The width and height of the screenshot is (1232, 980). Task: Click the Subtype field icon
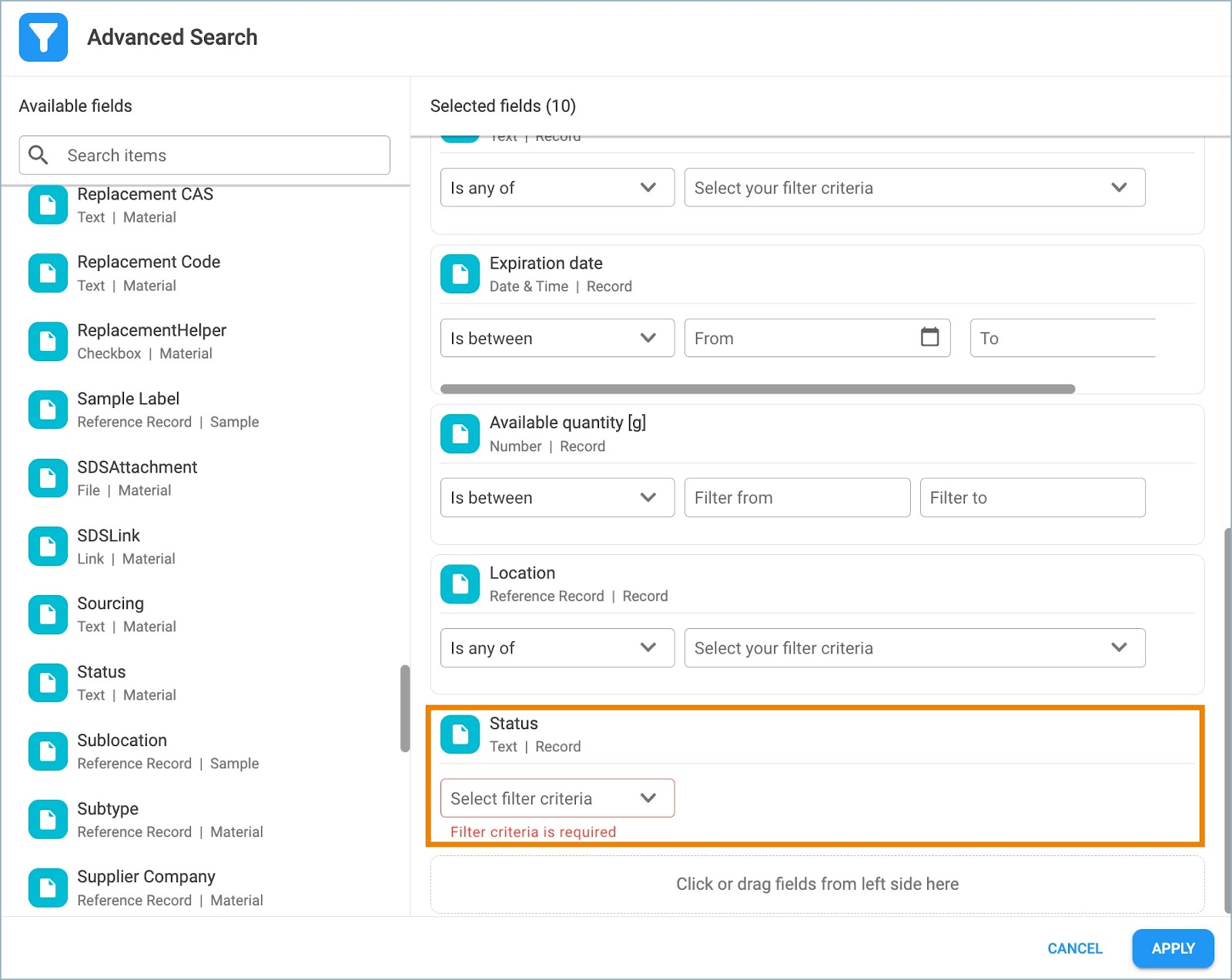[x=48, y=820]
